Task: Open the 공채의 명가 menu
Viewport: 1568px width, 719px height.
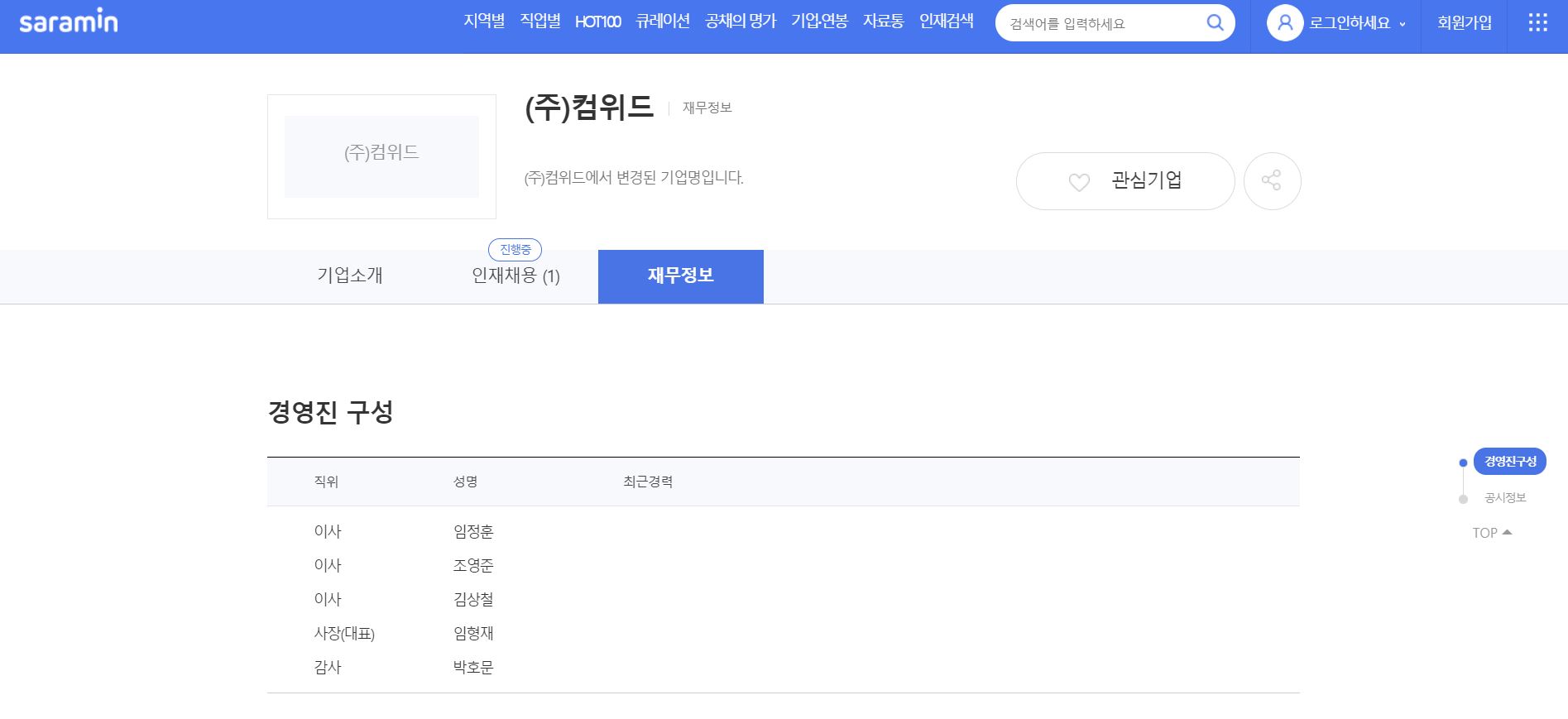Action: coord(741,22)
